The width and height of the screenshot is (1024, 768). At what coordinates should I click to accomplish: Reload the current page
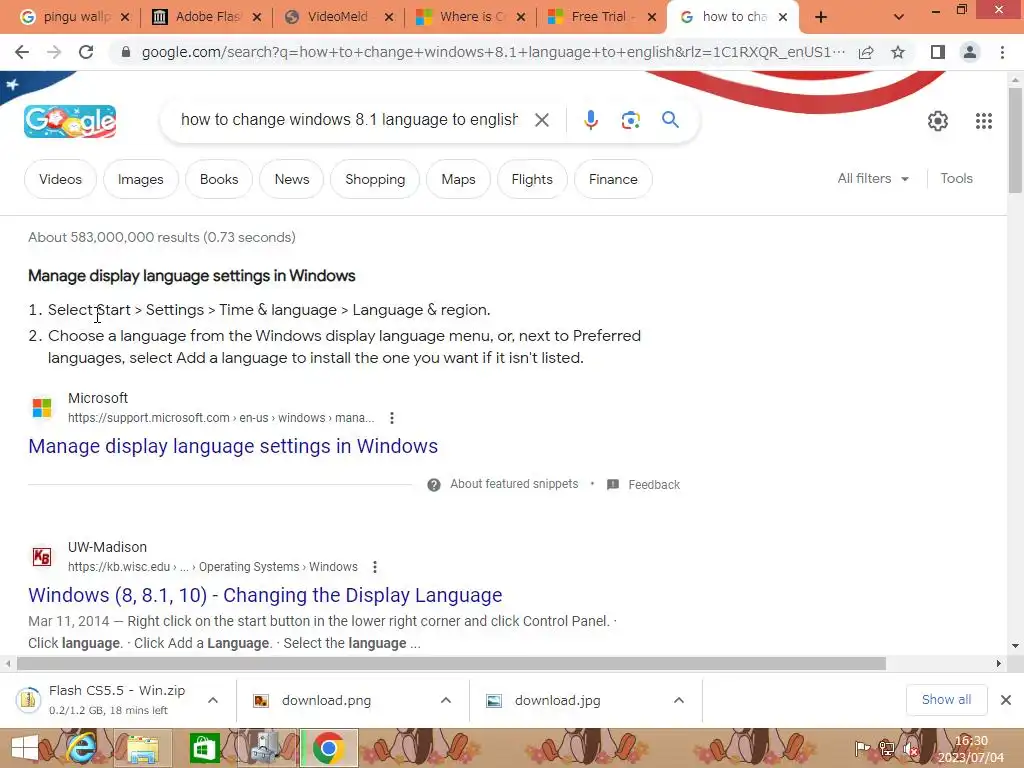(86, 52)
